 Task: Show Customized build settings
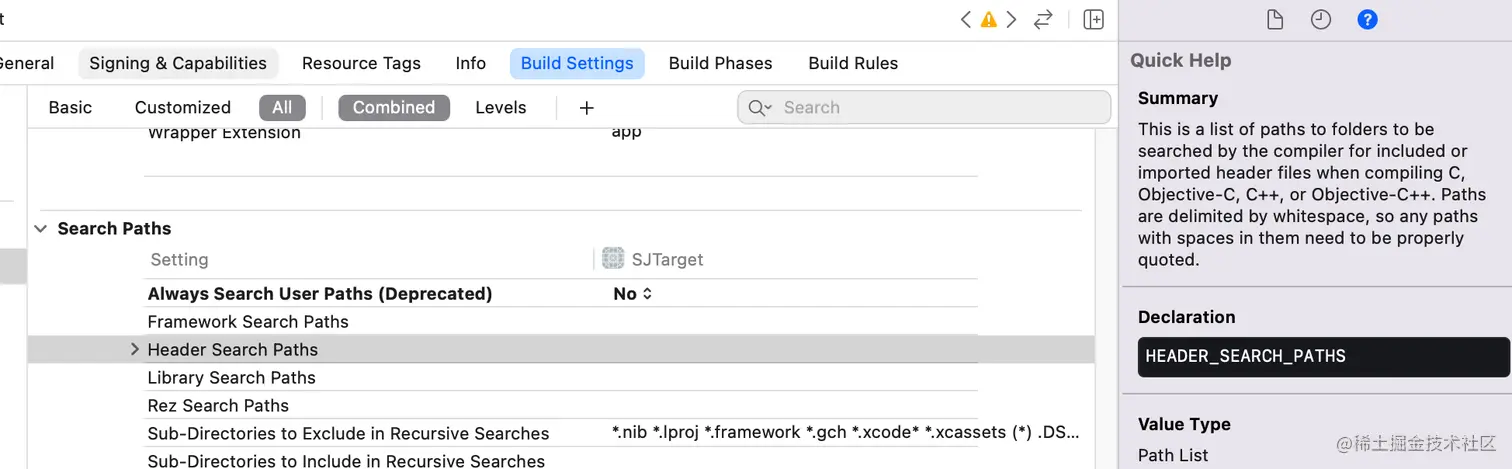click(183, 108)
